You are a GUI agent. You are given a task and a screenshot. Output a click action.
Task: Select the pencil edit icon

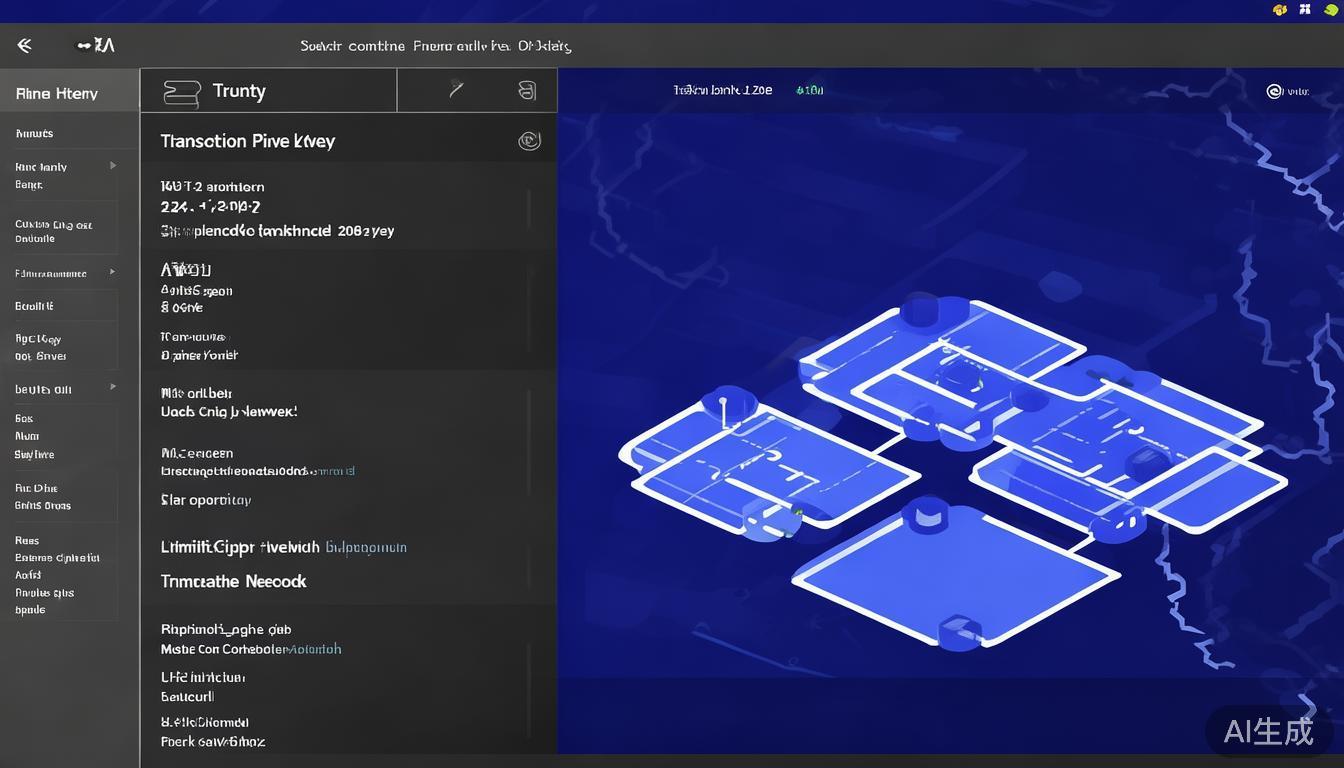pyautogui.click(x=456, y=90)
